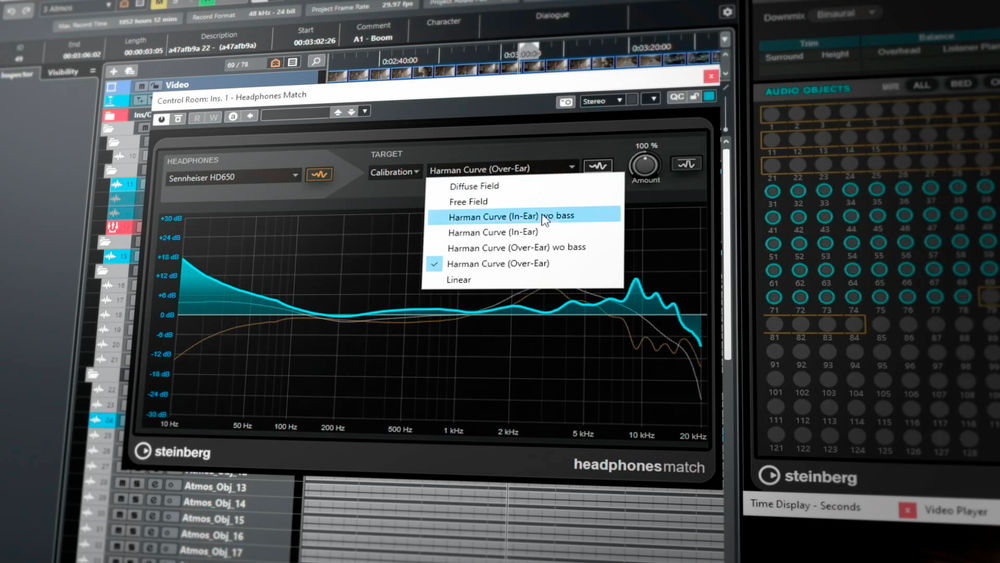Click the Amount knob
Screen dimensions: 1000x563
click(x=646, y=162)
